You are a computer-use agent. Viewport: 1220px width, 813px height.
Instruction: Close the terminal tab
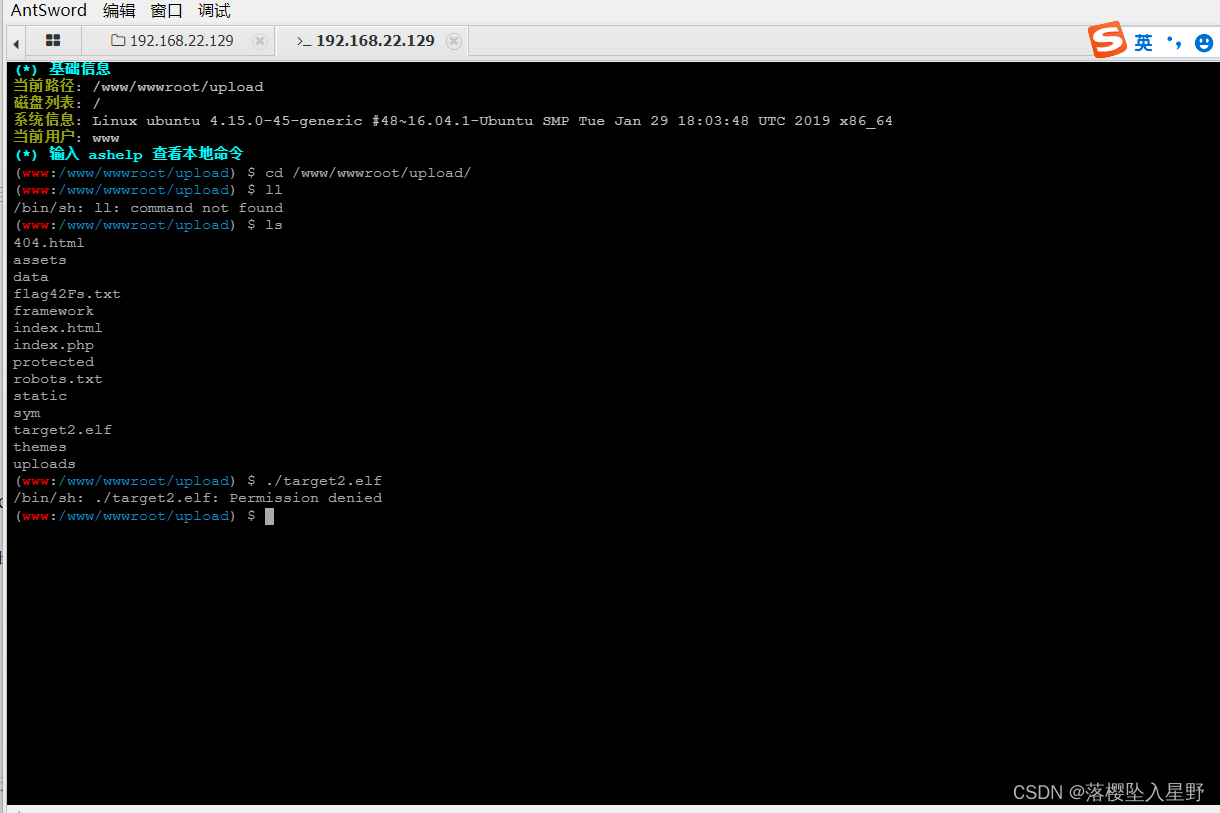(x=454, y=41)
